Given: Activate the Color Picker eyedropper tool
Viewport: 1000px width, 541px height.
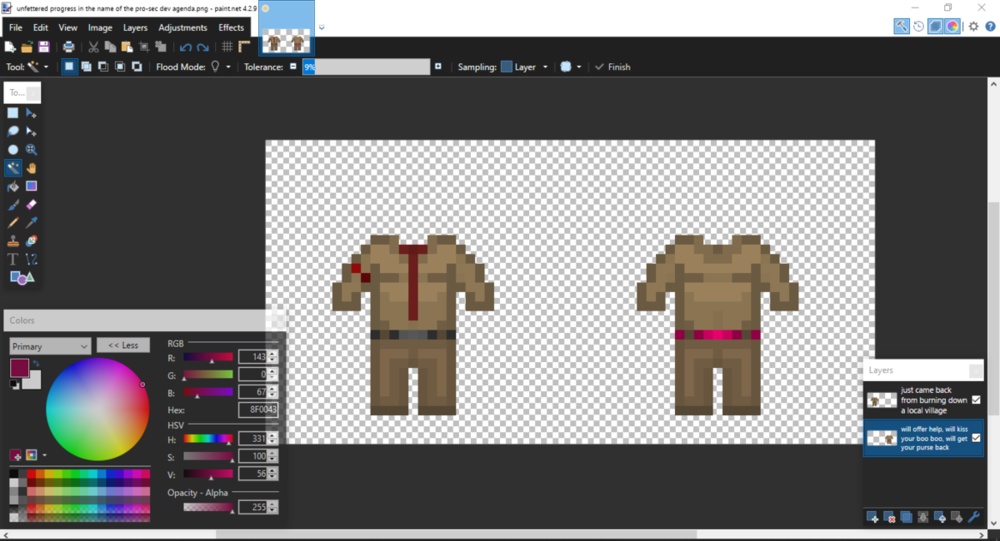Looking at the screenshot, I should tap(31, 222).
